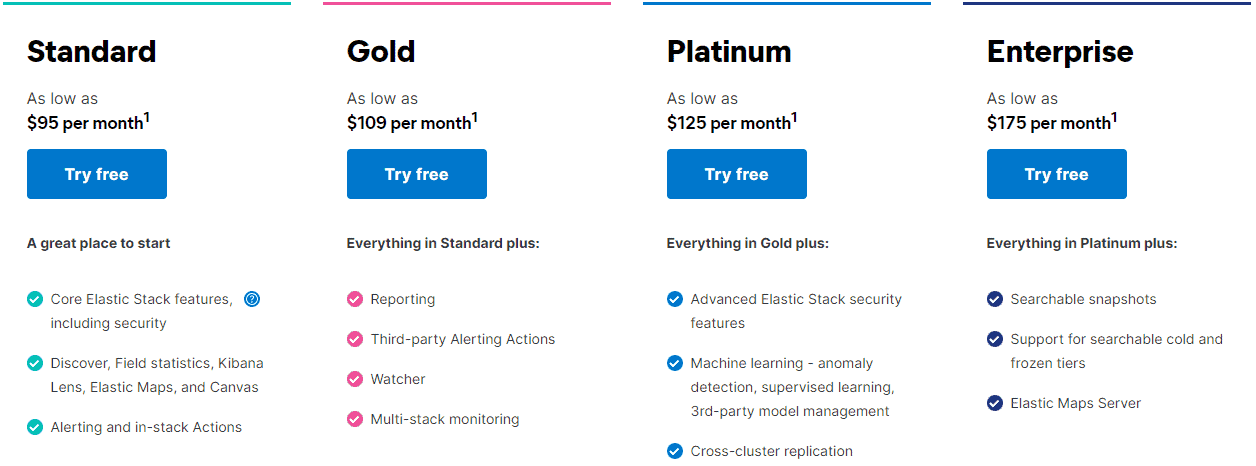Click the footnote marker after $95 per month
The width and height of the screenshot is (1256, 466).
[x=147, y=117]
